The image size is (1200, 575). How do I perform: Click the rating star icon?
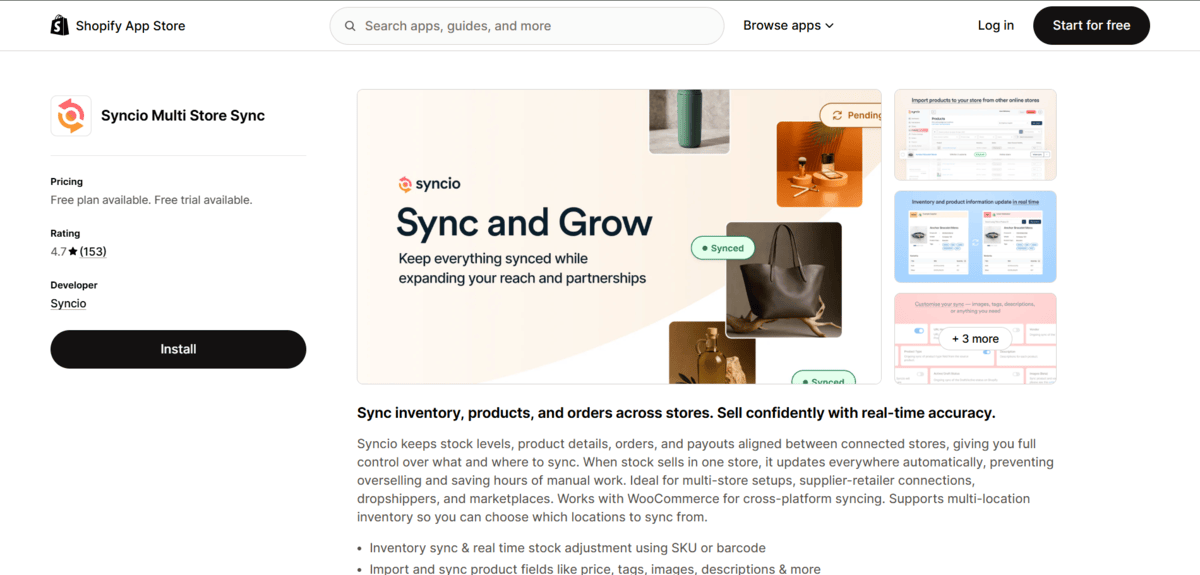(73, 252)
